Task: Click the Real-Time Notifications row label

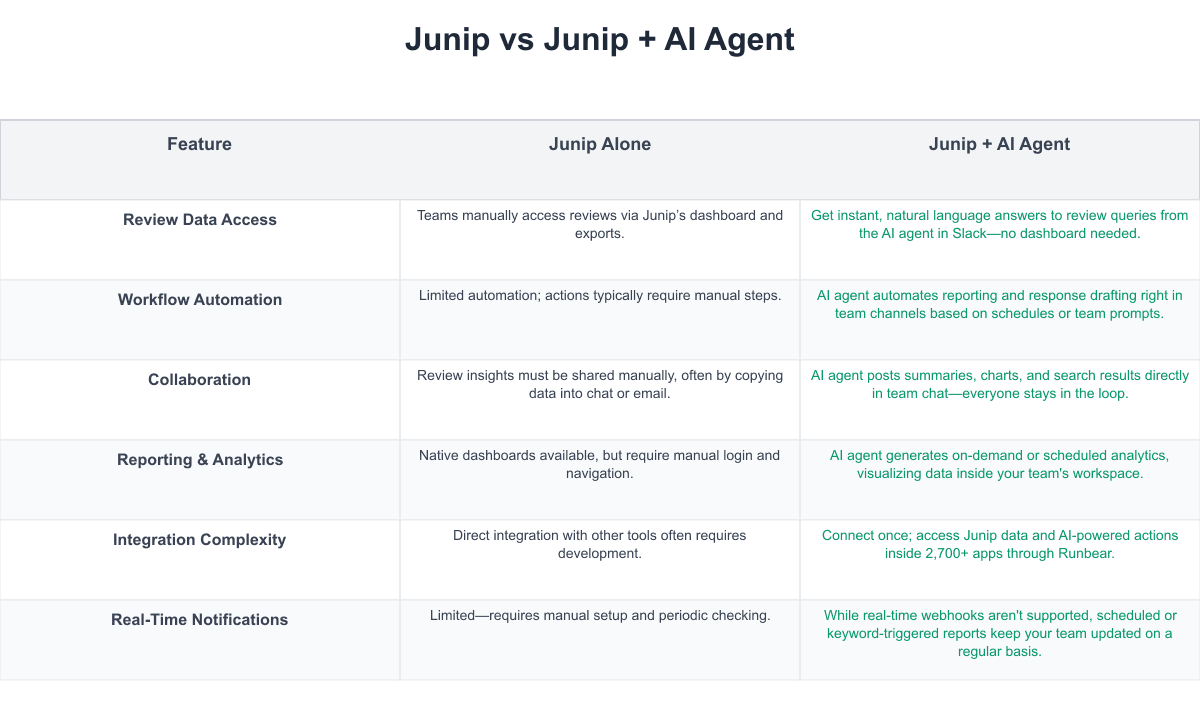Action: [x=199, y=620]
